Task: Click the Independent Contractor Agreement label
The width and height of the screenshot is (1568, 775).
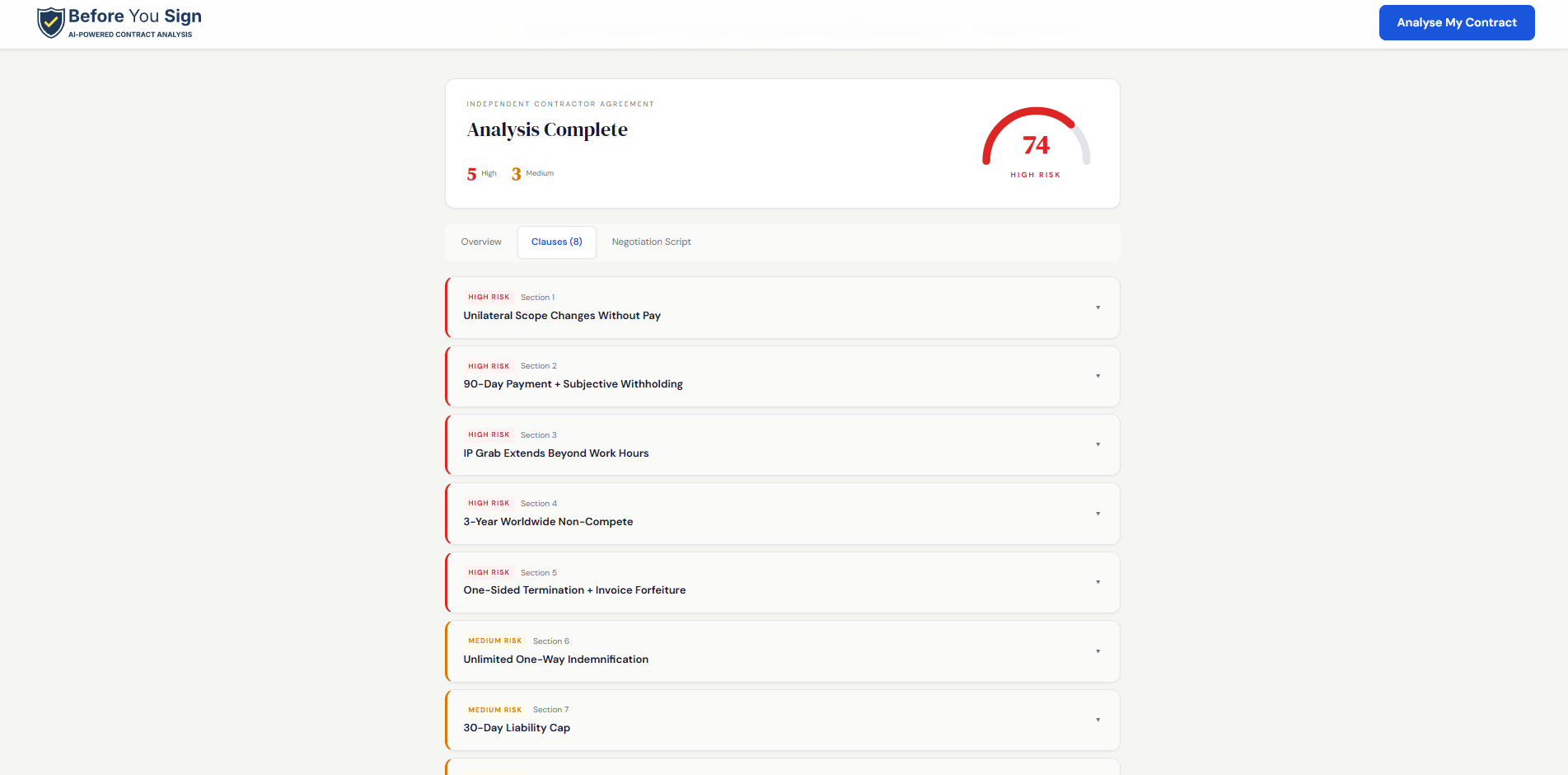Action: 559,103
